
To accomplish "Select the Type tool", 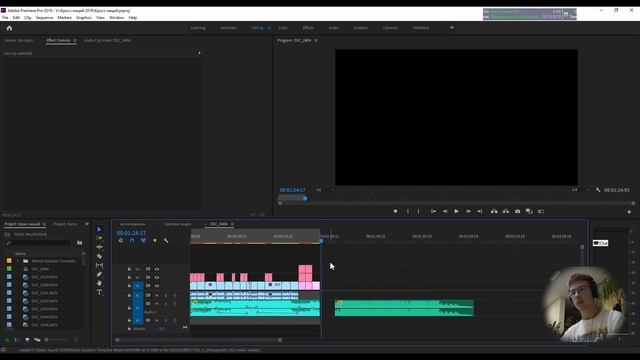I will (99, 292).
